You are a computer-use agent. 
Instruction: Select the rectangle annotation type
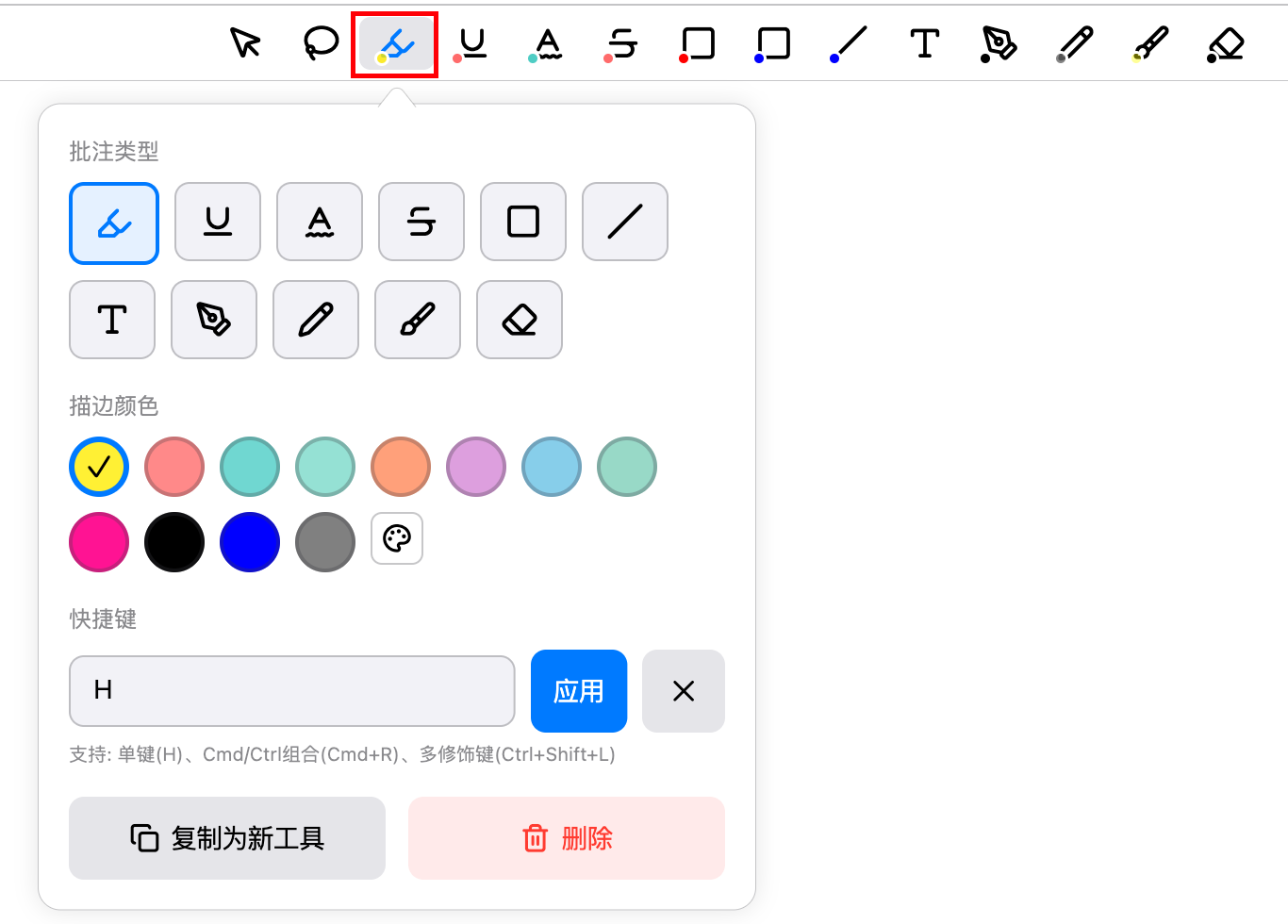point(523,222)
